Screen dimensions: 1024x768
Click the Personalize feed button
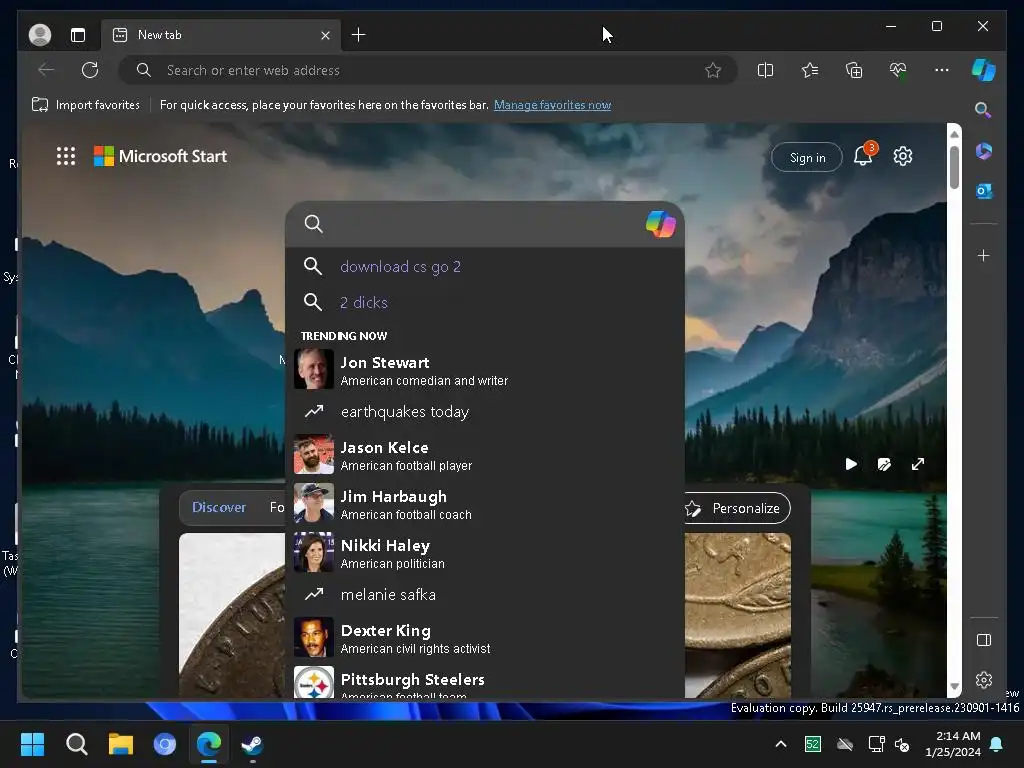click(x=737, y=508)
